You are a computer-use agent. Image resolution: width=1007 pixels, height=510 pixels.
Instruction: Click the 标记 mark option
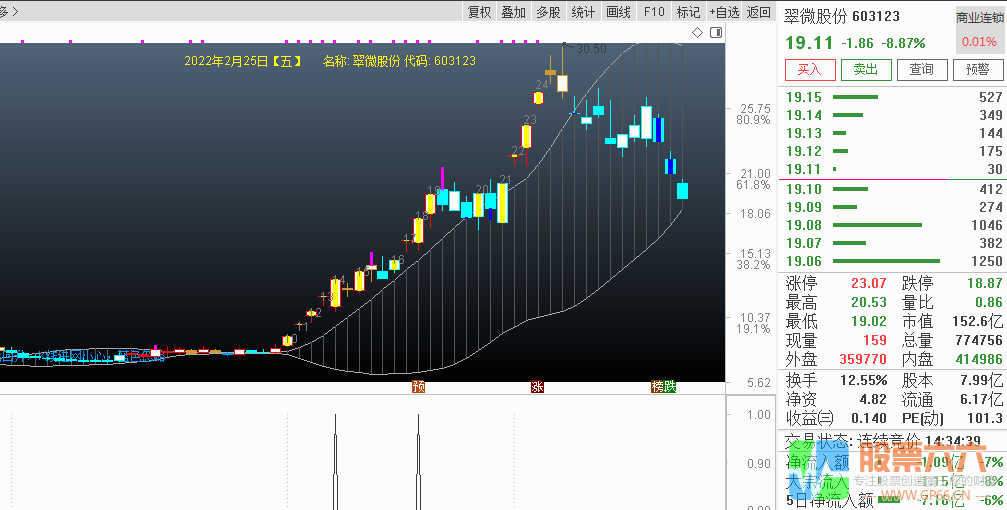pyautogui.click(x=688, y=12)
